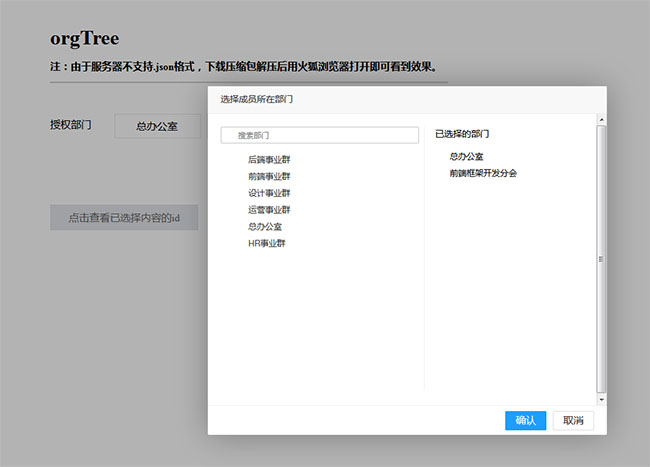Choose 运营事业群 from the department list
Image resolution: width=650 pixels, height=467 pixels.
pos(269,210)
